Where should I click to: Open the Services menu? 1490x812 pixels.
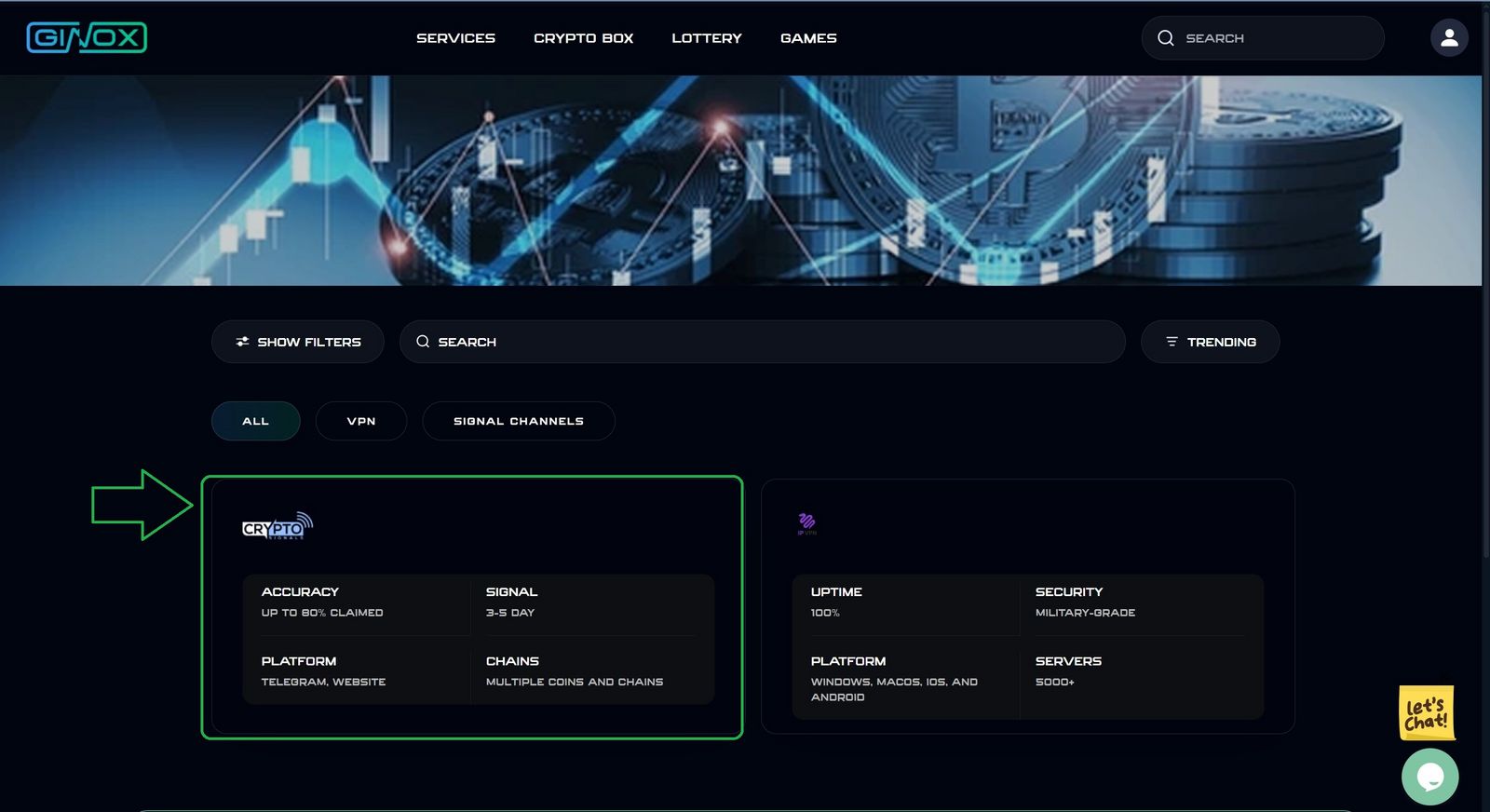(x=455, y=38)
